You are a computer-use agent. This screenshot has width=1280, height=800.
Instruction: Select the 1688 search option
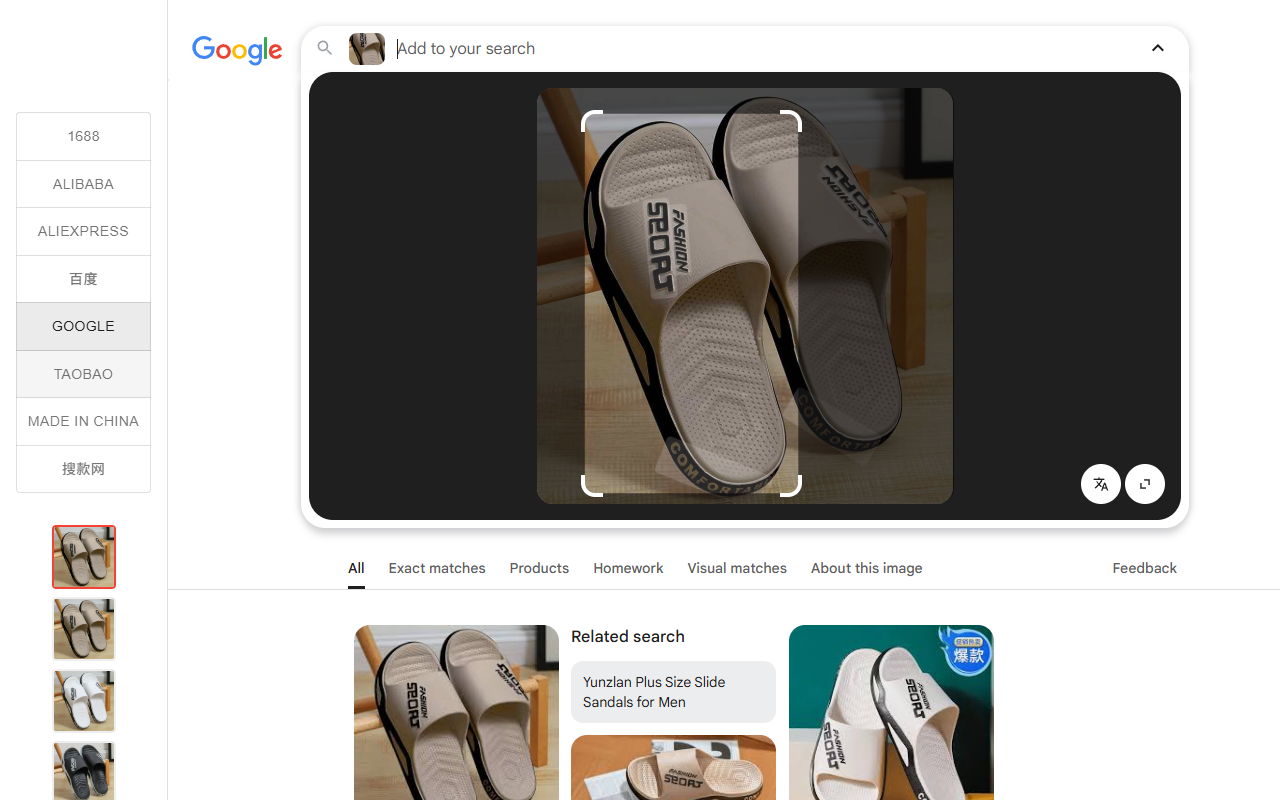tap(83, 136)
